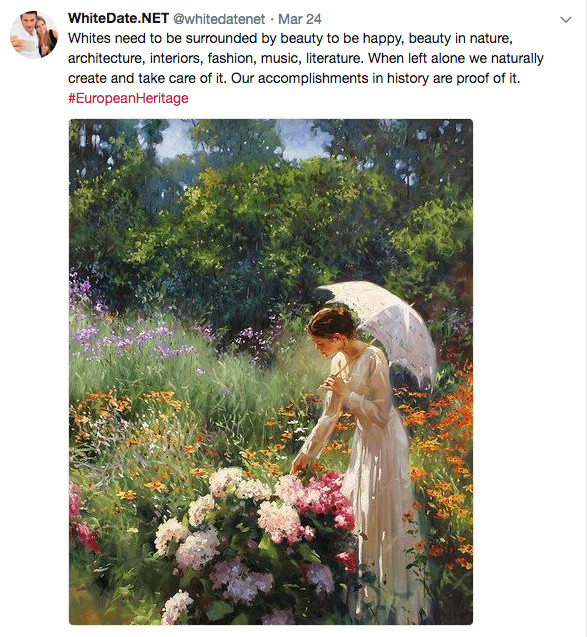Screen dimensions: 587x637
Task: Click the WhiteDate.NET display name
Action: [x=118, y=19]
